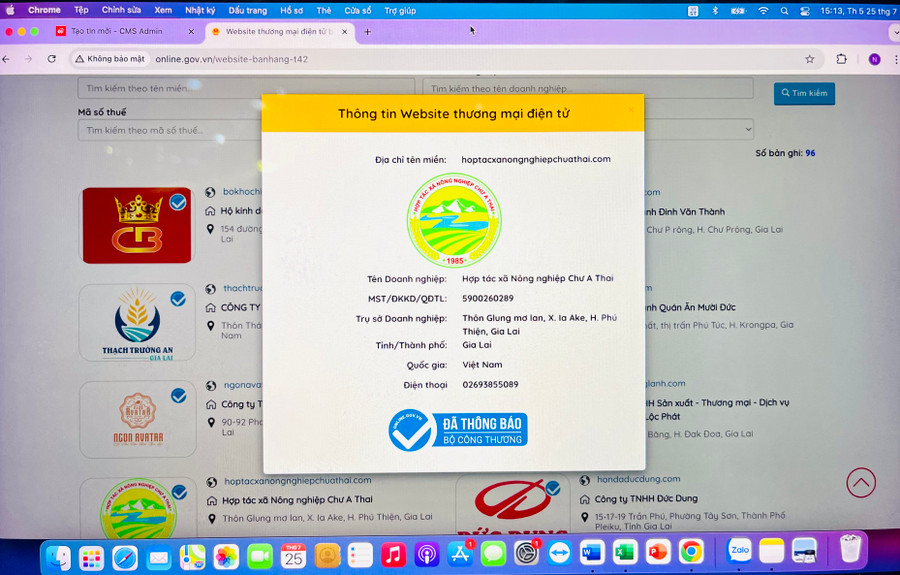Open Podcasts in the dock

426,555
